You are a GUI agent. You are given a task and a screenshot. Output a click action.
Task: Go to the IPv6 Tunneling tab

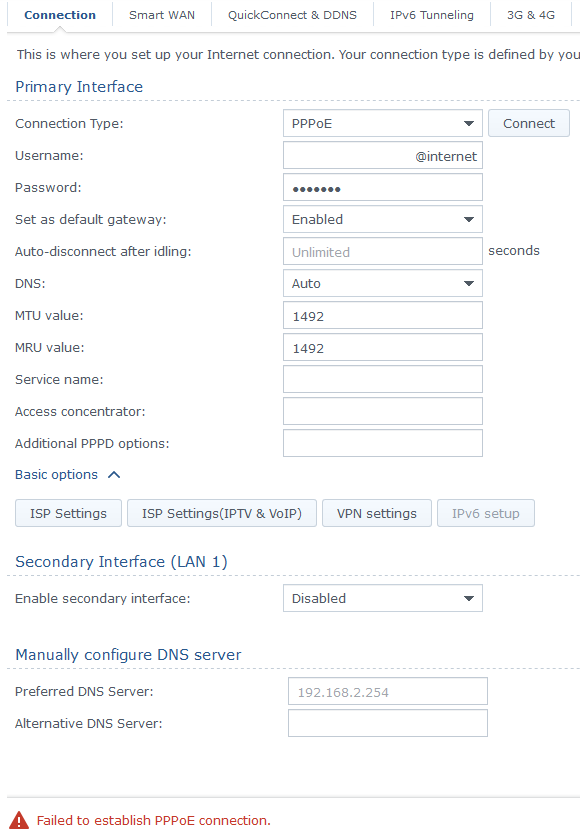pos(432,15)
